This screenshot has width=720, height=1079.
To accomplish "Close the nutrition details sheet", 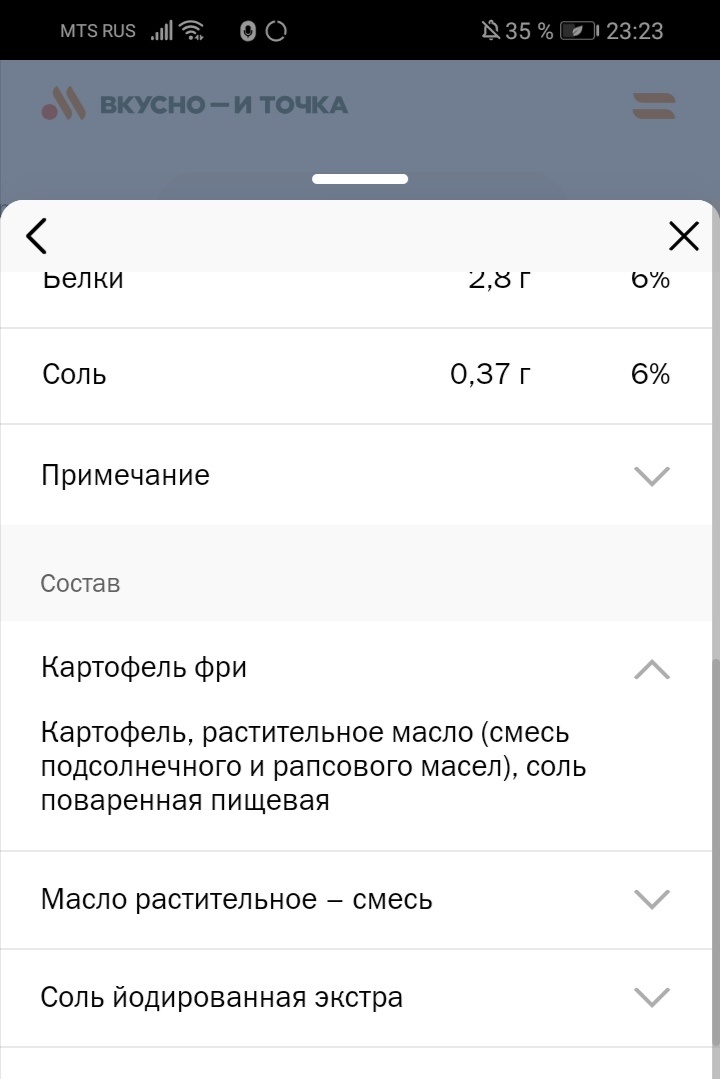I will click(683, 236).
